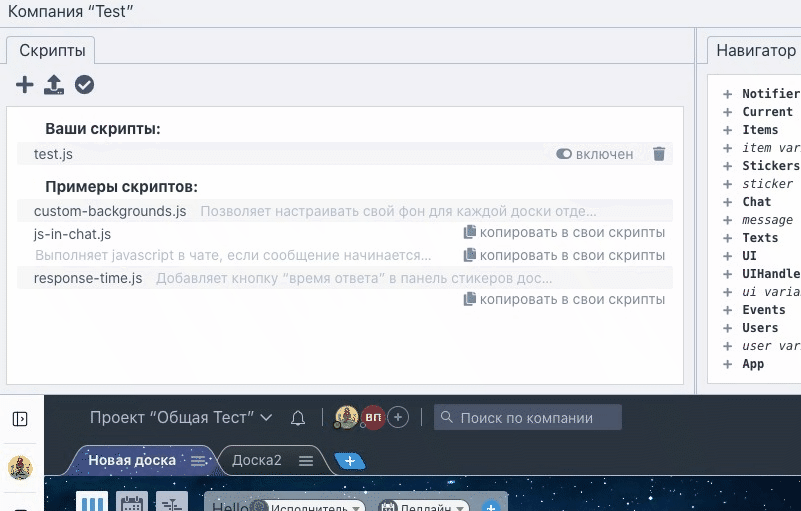The width and height of the screenshot is (801, 511).
Task: Select the Events label in navigator tree
Action: click(x=764, y=310)
